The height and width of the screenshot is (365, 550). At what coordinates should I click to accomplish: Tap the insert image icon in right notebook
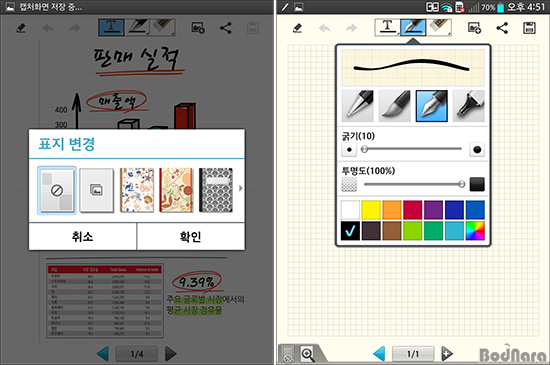click(474, 28)
